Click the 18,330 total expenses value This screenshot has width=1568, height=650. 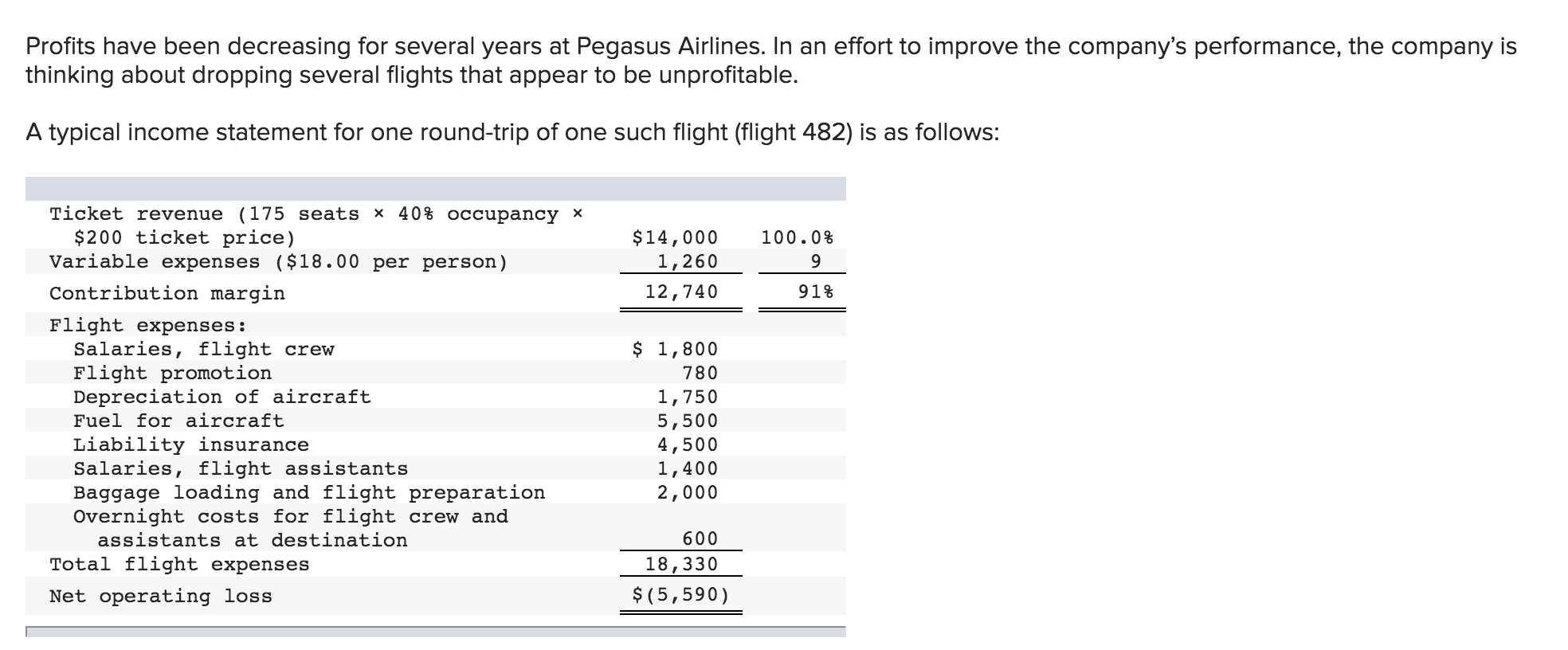681,564
